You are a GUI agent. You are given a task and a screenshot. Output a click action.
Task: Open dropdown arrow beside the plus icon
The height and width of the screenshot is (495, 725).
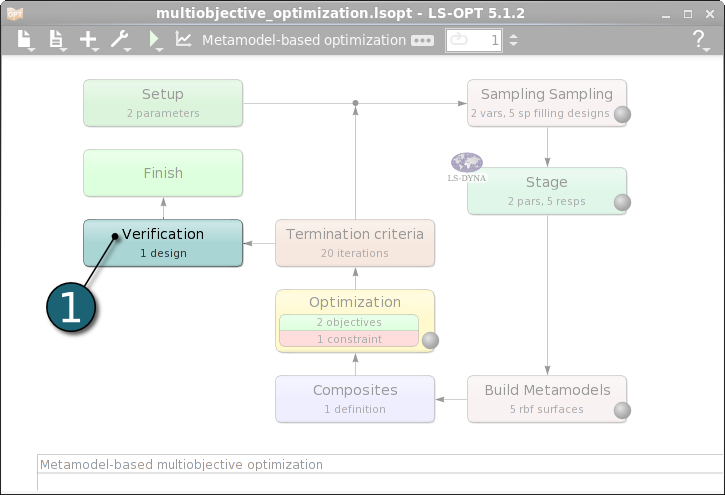point(96,49)
